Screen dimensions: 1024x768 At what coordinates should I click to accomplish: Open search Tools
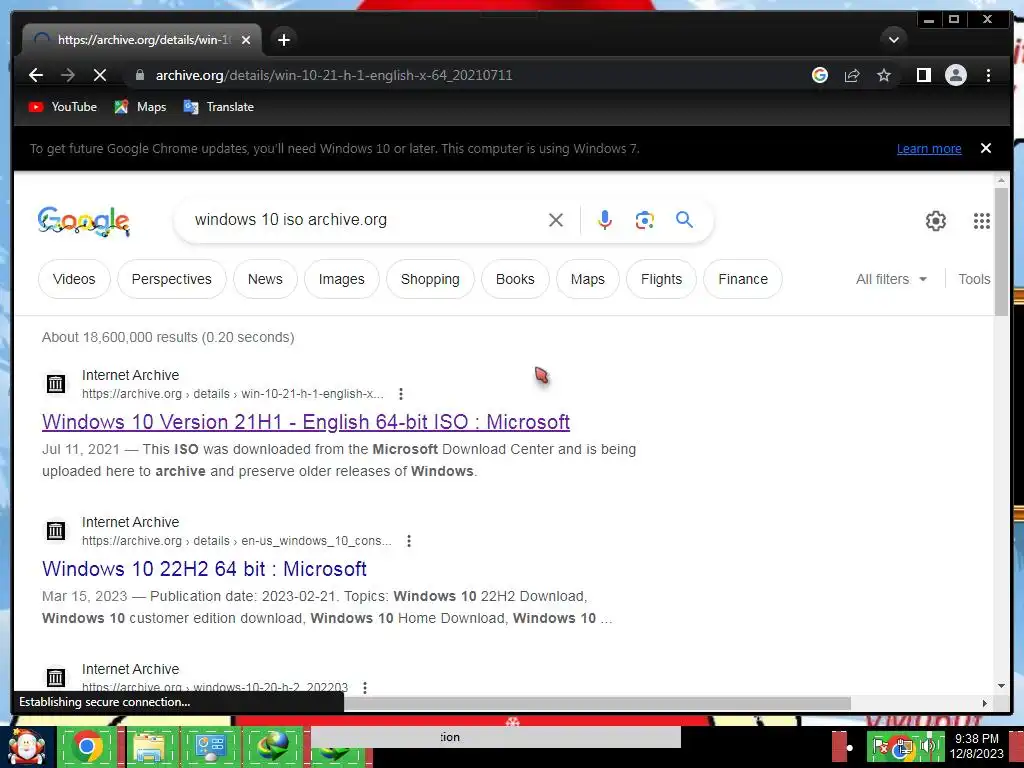click(x=974, y=279)
